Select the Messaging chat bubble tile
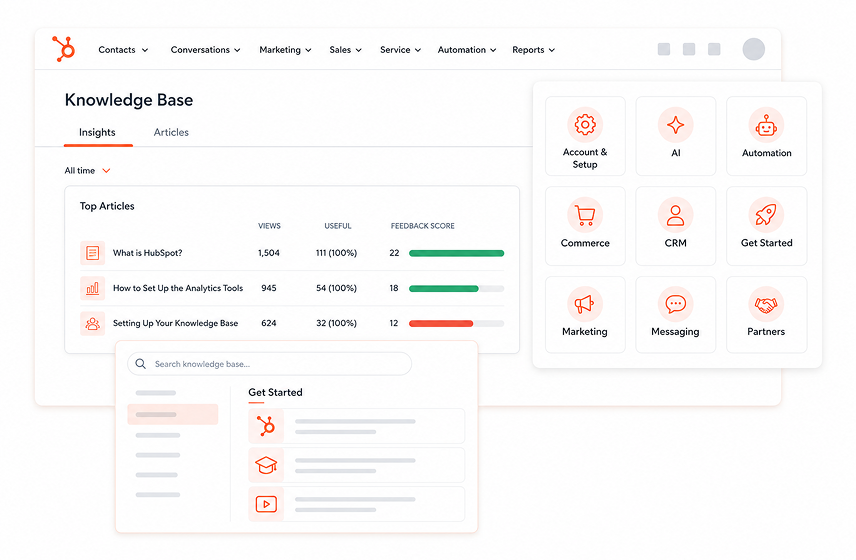 coord(675,314)
